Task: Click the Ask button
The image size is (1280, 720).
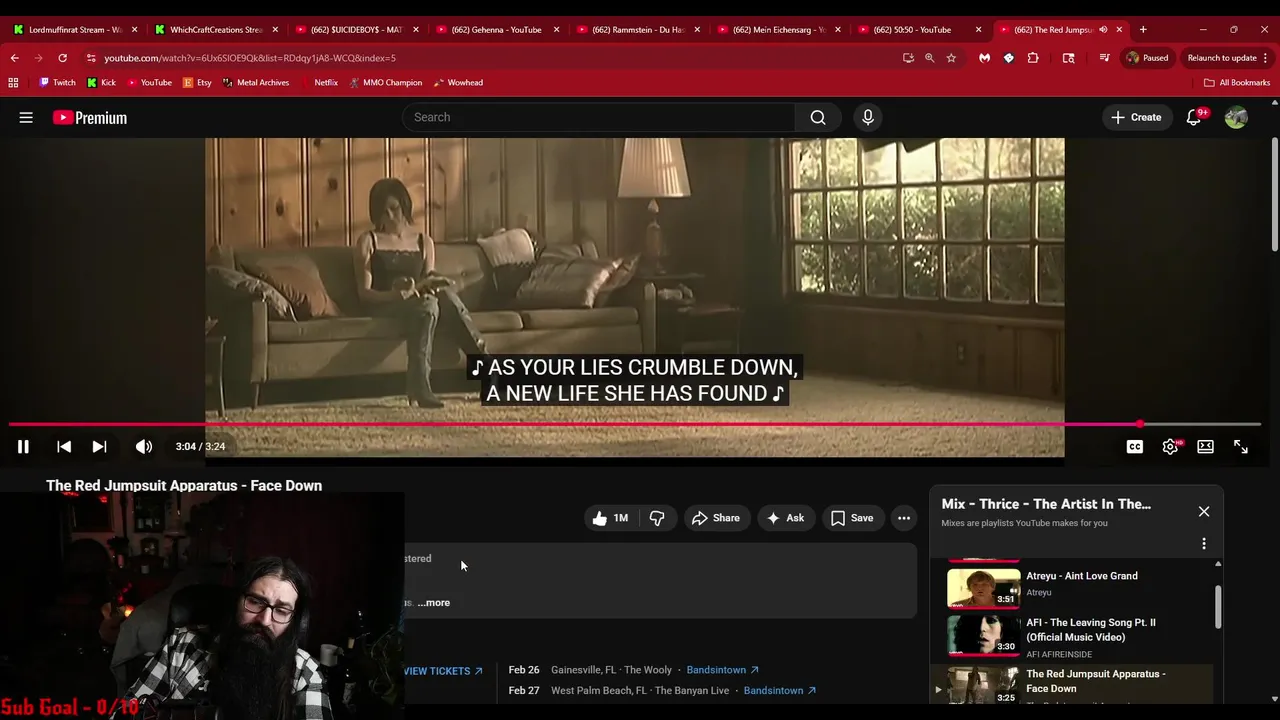Action: click(x=785, y=518)
